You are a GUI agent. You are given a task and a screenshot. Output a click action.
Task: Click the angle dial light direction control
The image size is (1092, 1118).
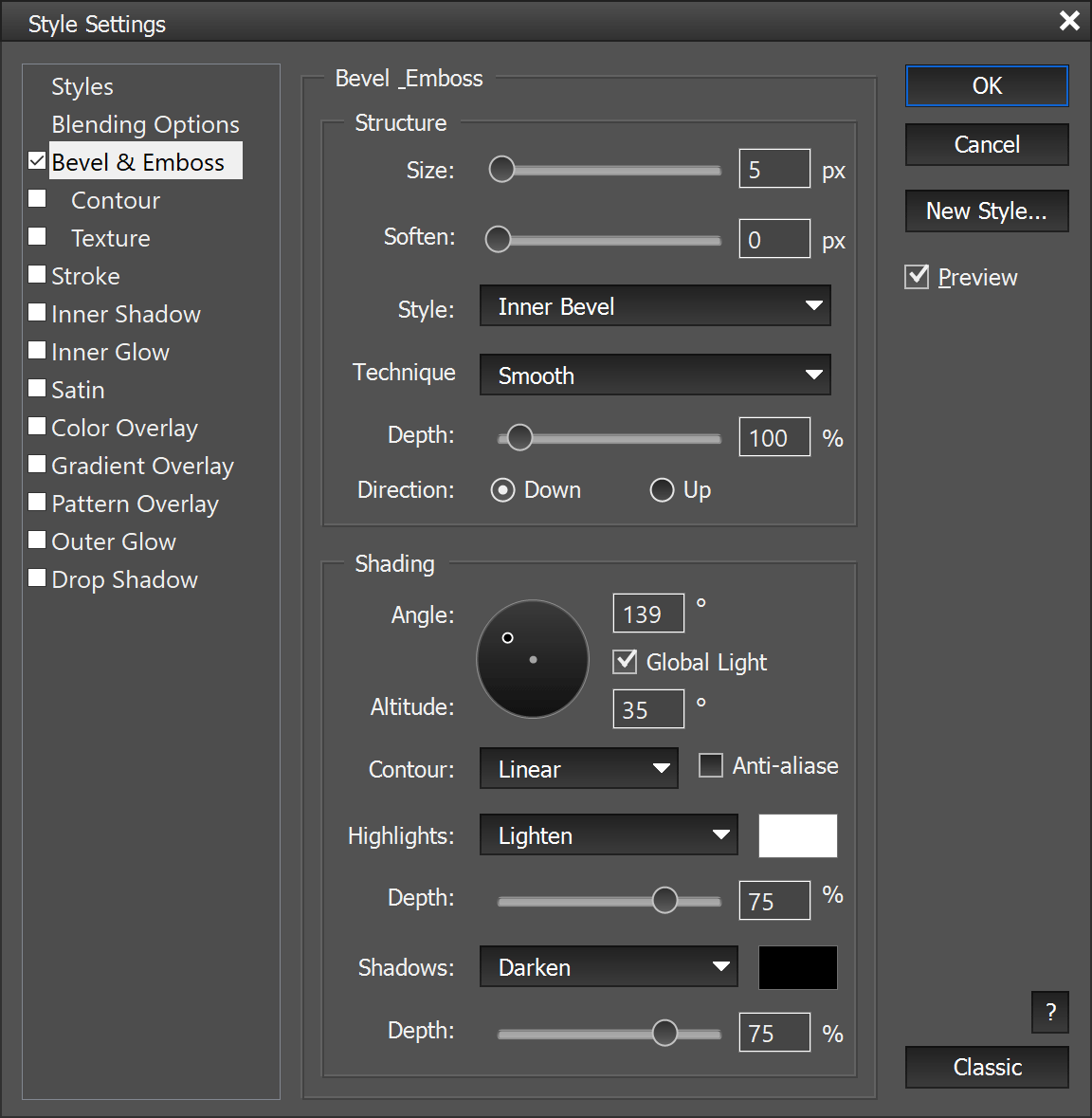533,659
